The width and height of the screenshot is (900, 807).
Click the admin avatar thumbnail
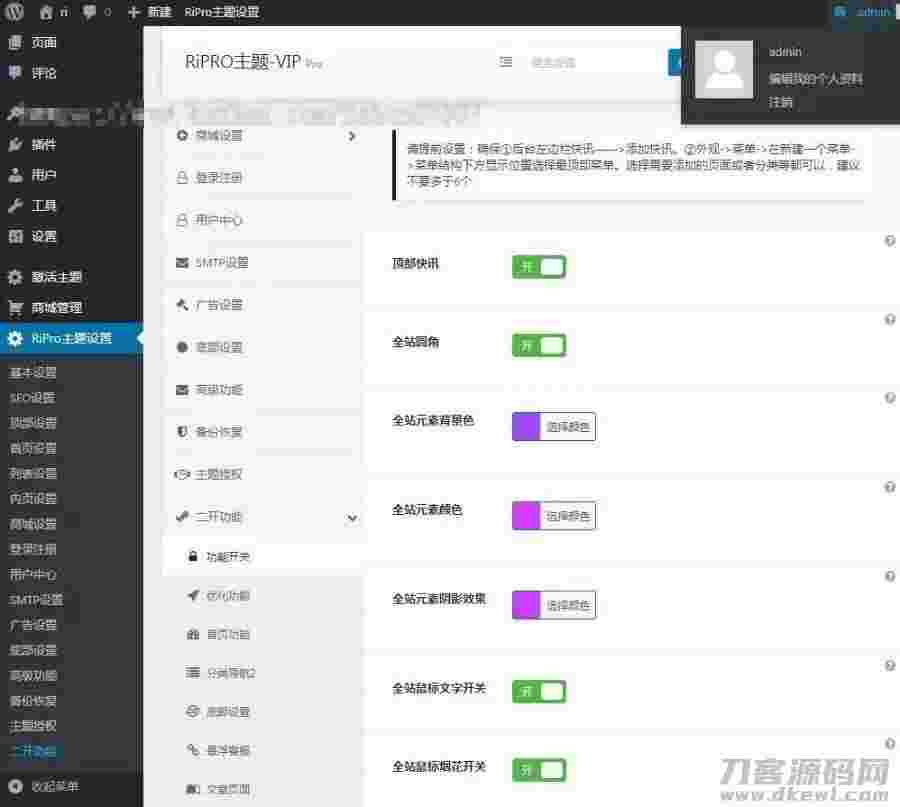point(724,71)
